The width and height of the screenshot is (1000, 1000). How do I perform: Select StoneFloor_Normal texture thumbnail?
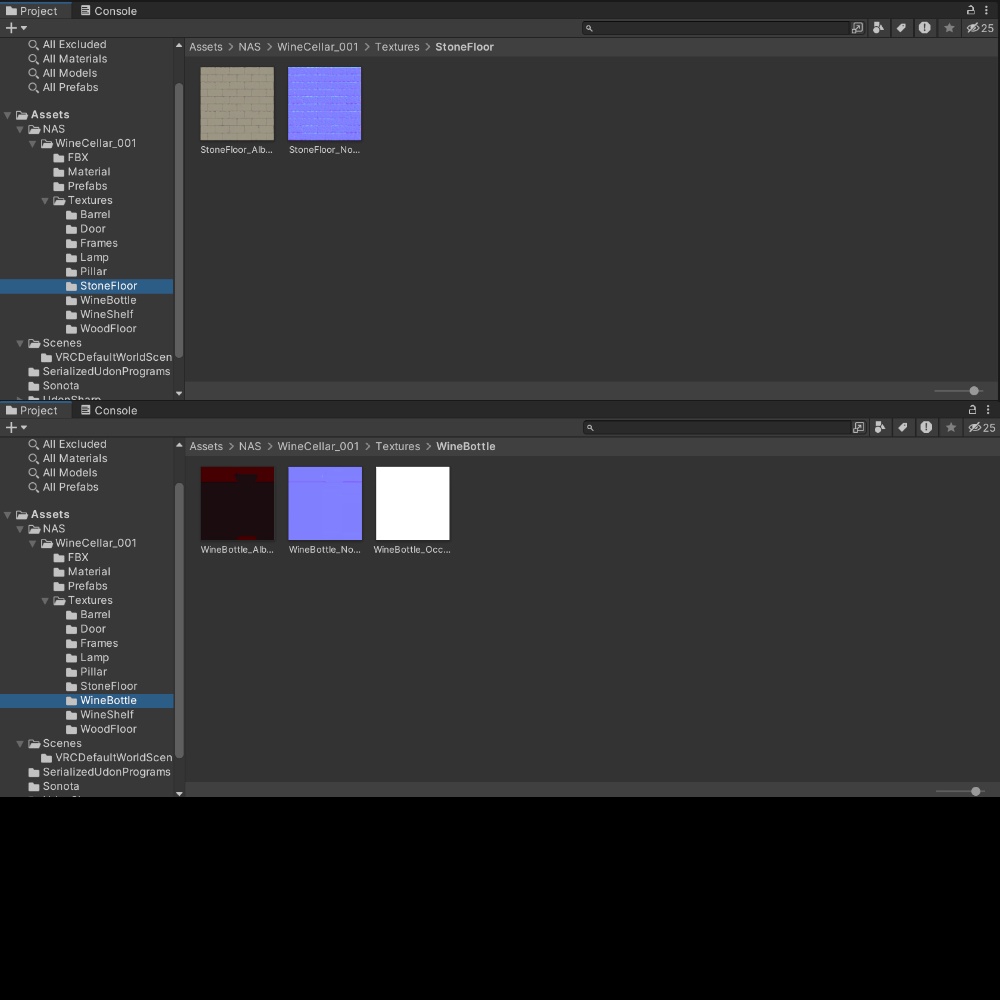tap(324, 103)
